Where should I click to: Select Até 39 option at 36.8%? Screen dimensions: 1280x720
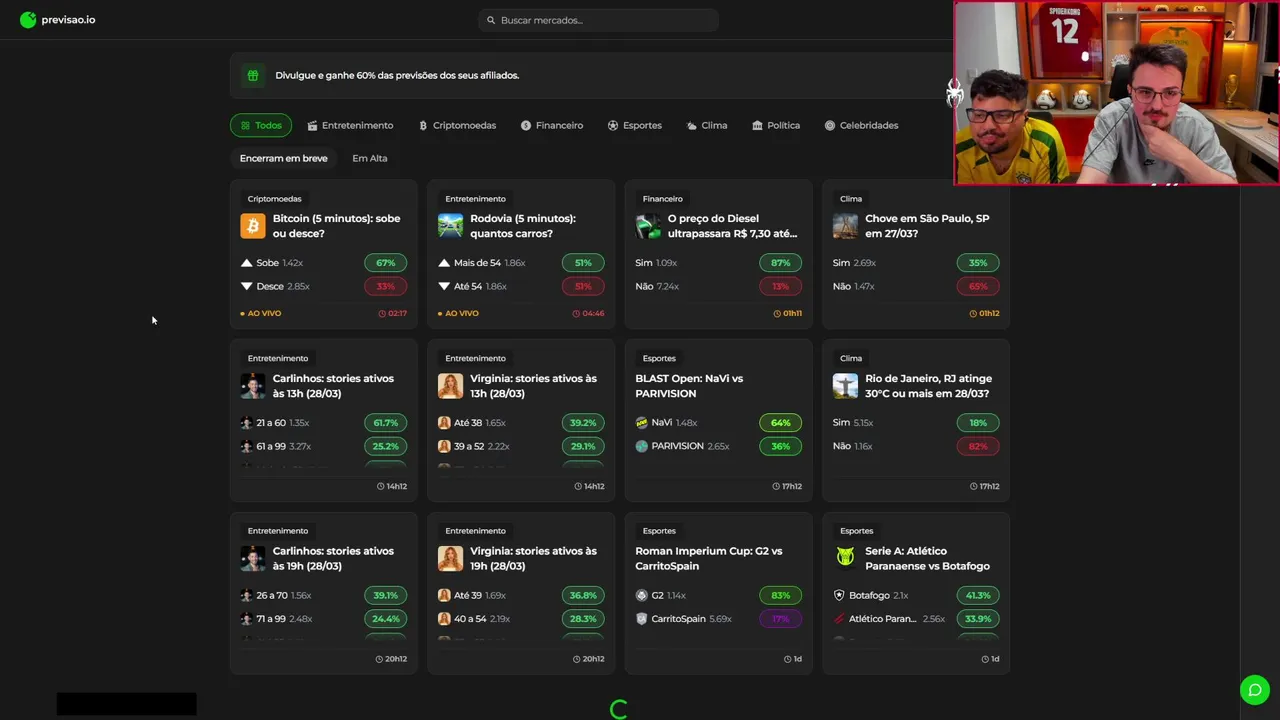click(x=583, y=595)
